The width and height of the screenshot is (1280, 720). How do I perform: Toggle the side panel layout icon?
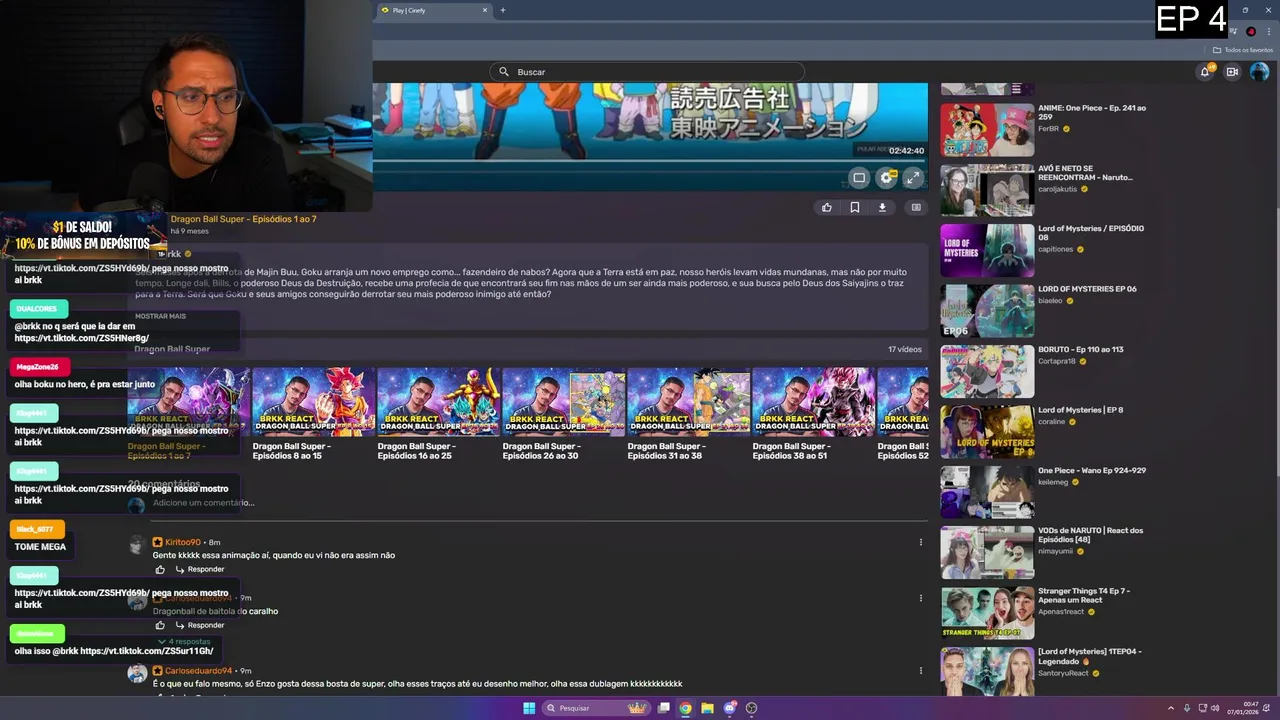coord(915,208)
